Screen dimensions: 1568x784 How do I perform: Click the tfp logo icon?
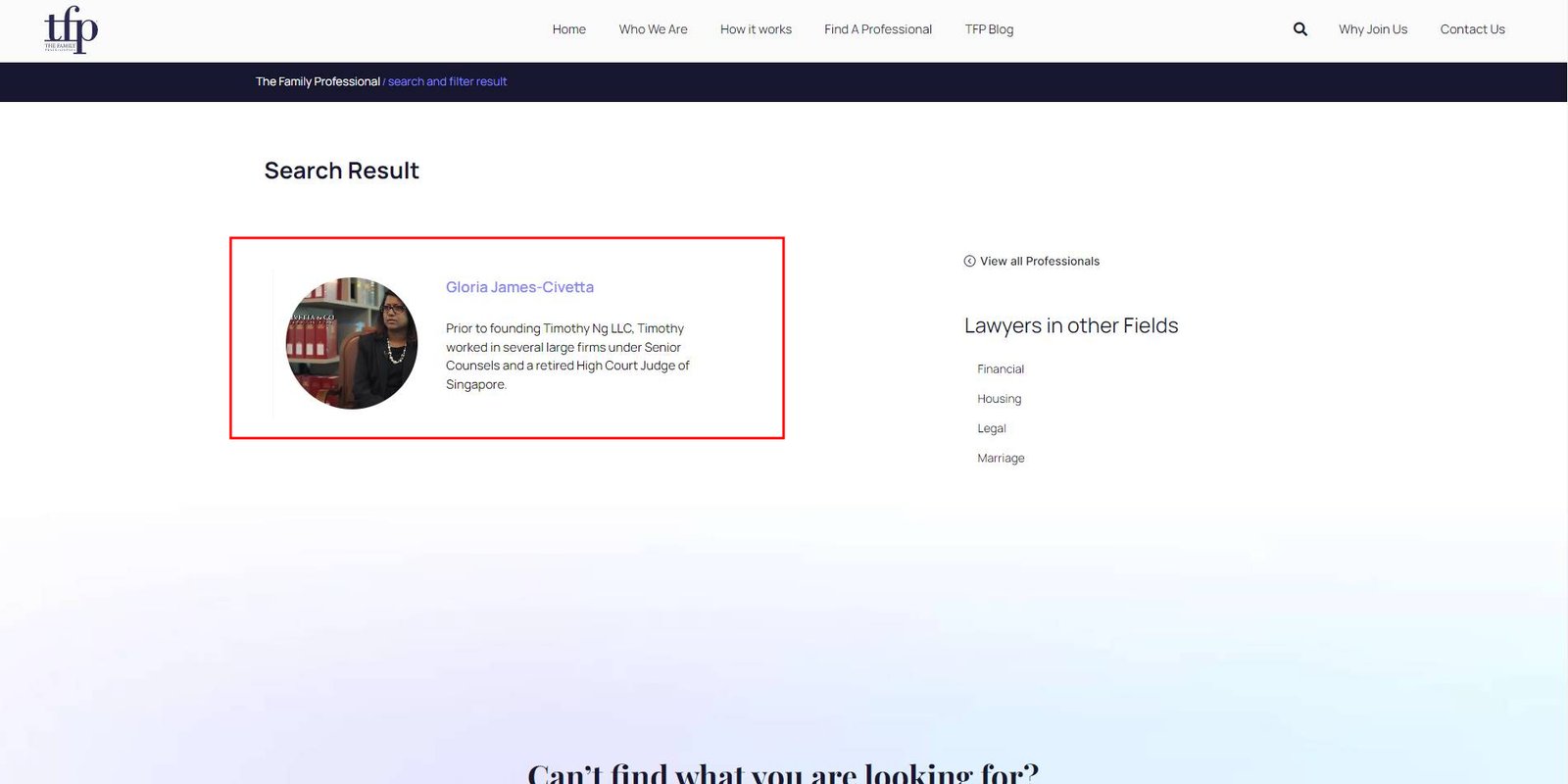pyautogui.click(x=71, y=29)
